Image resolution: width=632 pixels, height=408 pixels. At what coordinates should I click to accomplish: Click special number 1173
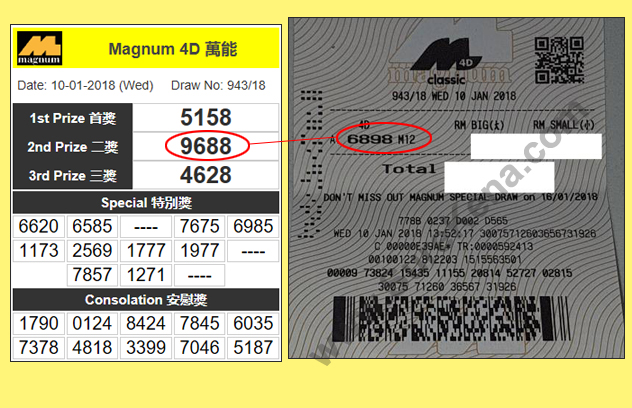[x=39, y=251]
